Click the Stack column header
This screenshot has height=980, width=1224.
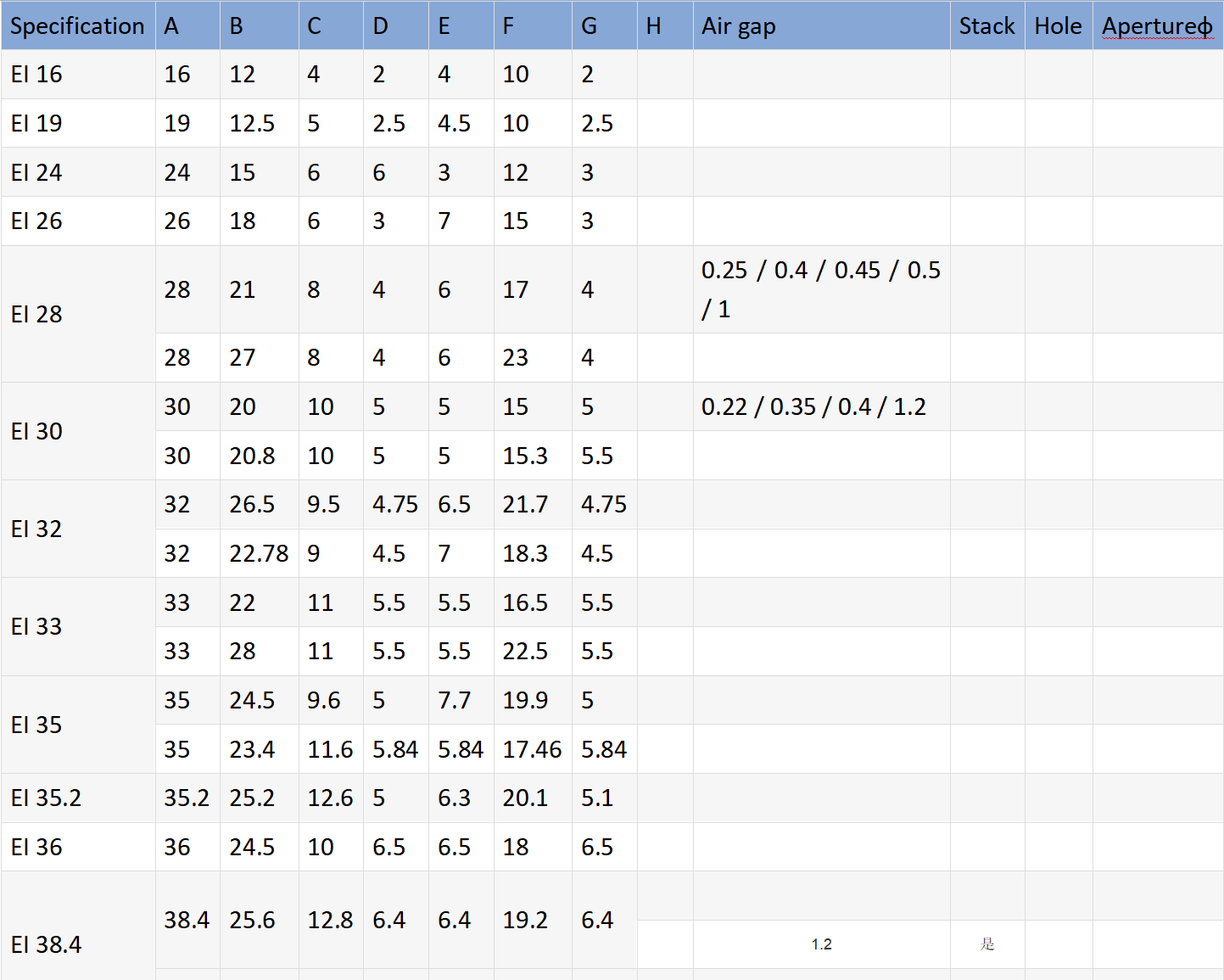(986, 26)
